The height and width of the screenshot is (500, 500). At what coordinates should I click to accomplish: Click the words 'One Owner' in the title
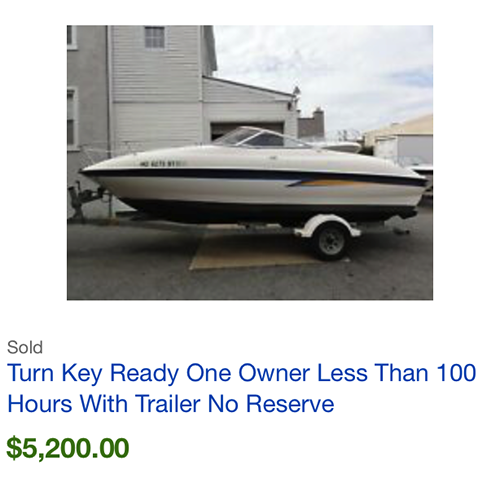[x=248, y=373]
